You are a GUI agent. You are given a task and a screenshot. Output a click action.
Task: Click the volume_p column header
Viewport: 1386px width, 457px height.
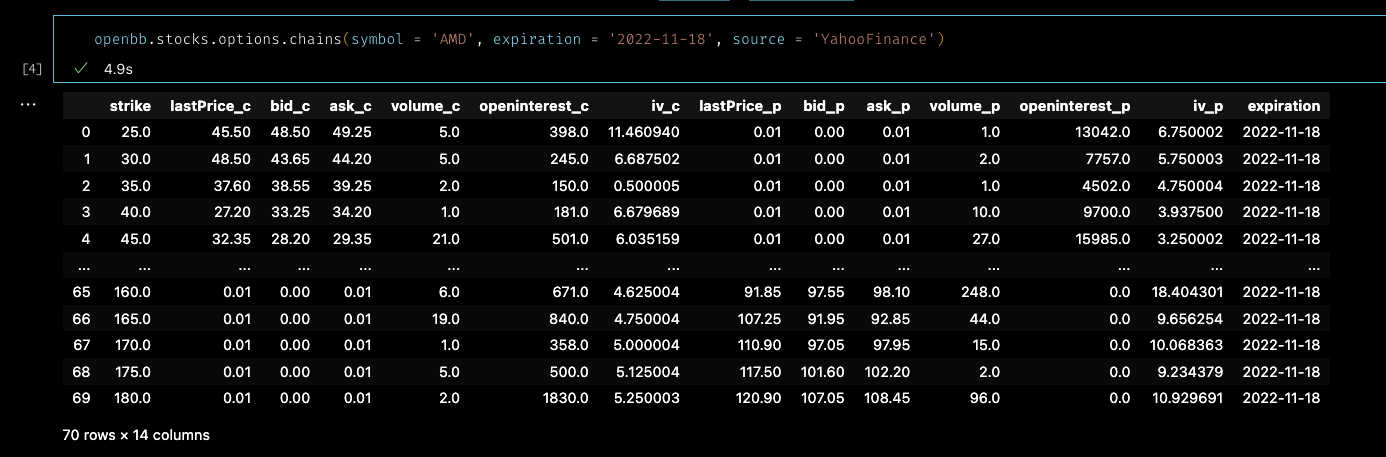[965, 105]
